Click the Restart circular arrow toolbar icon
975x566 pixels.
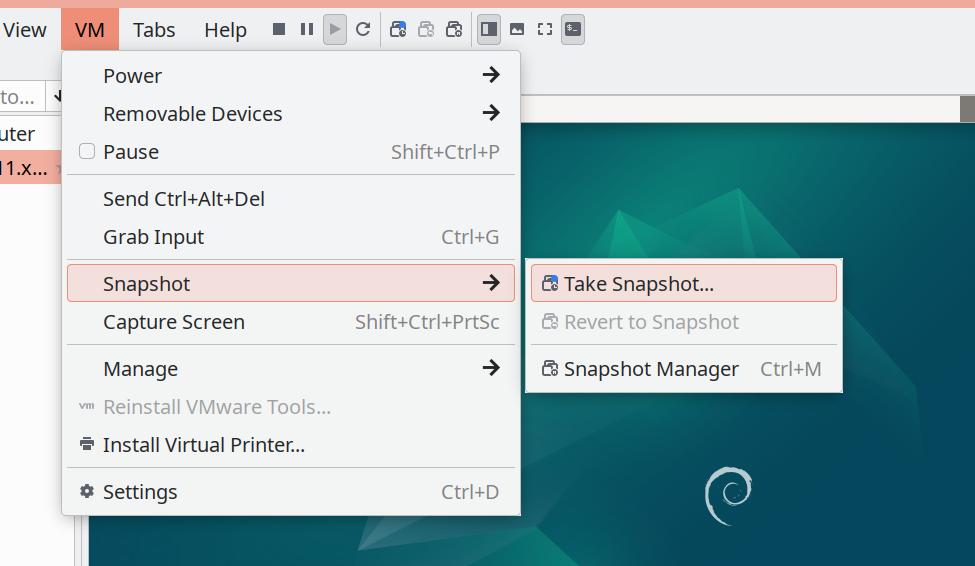click(363, 29)
